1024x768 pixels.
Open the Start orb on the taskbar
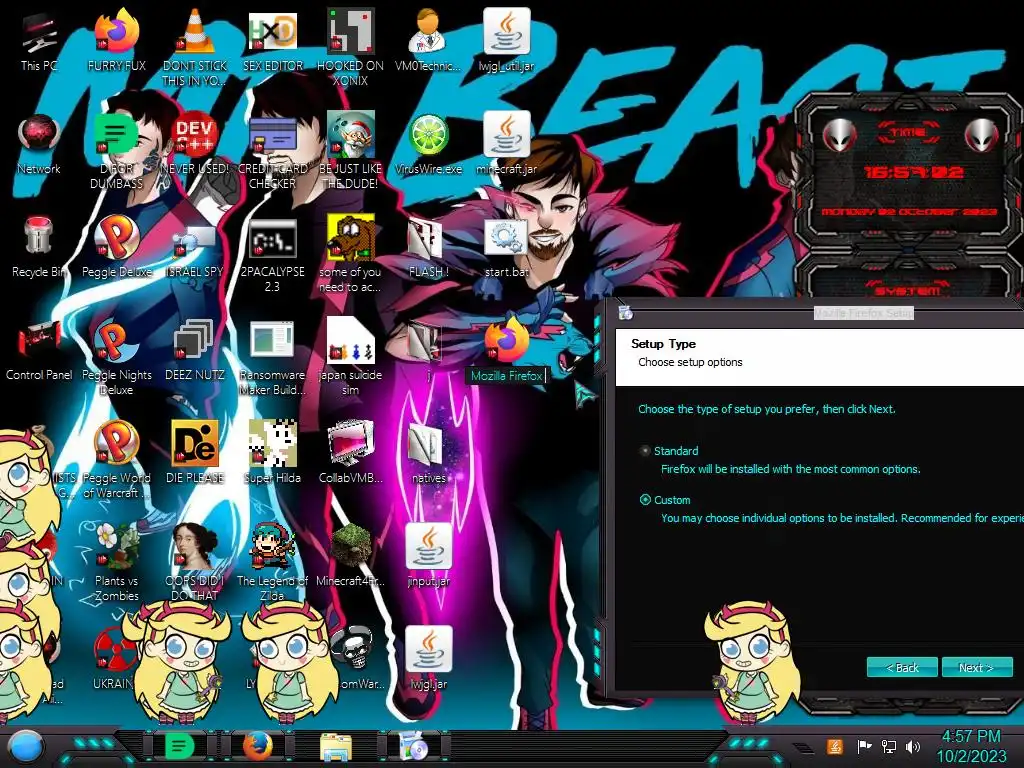pos(26,747)
